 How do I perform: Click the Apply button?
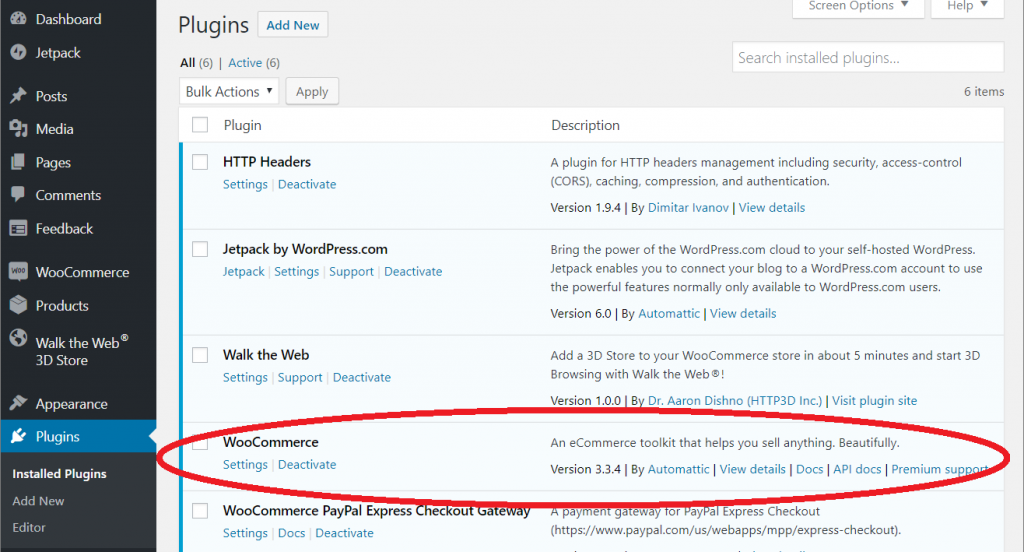(x=312, y=91)
